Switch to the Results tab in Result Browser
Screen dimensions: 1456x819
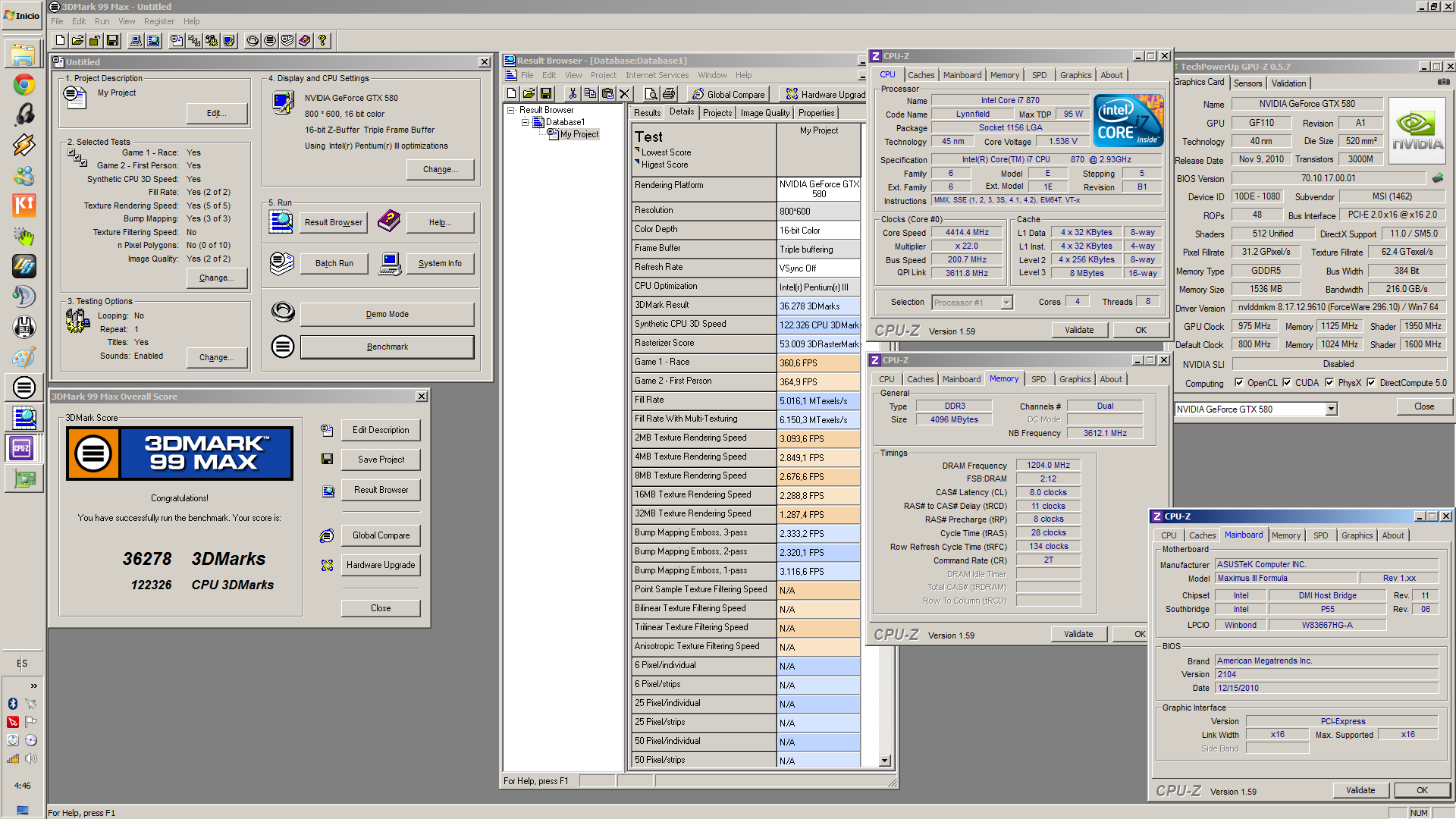click(x=647, y=113)
